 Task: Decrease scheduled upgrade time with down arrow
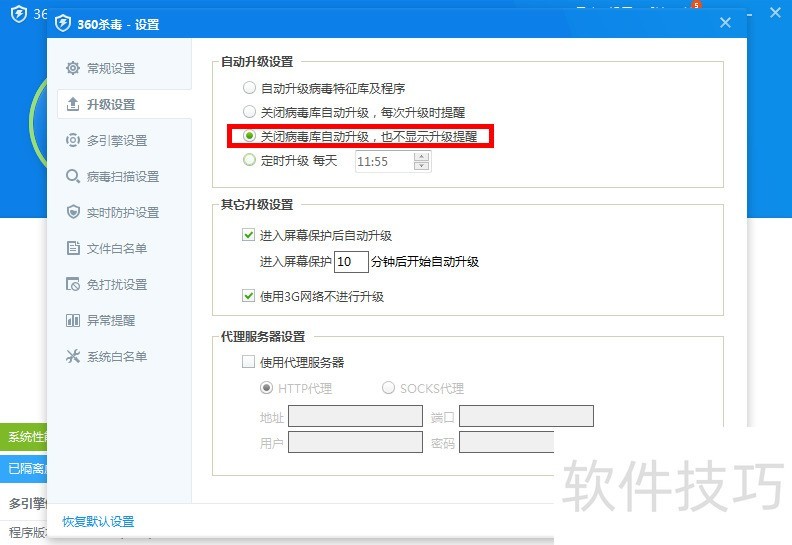(x=421, y=166)
